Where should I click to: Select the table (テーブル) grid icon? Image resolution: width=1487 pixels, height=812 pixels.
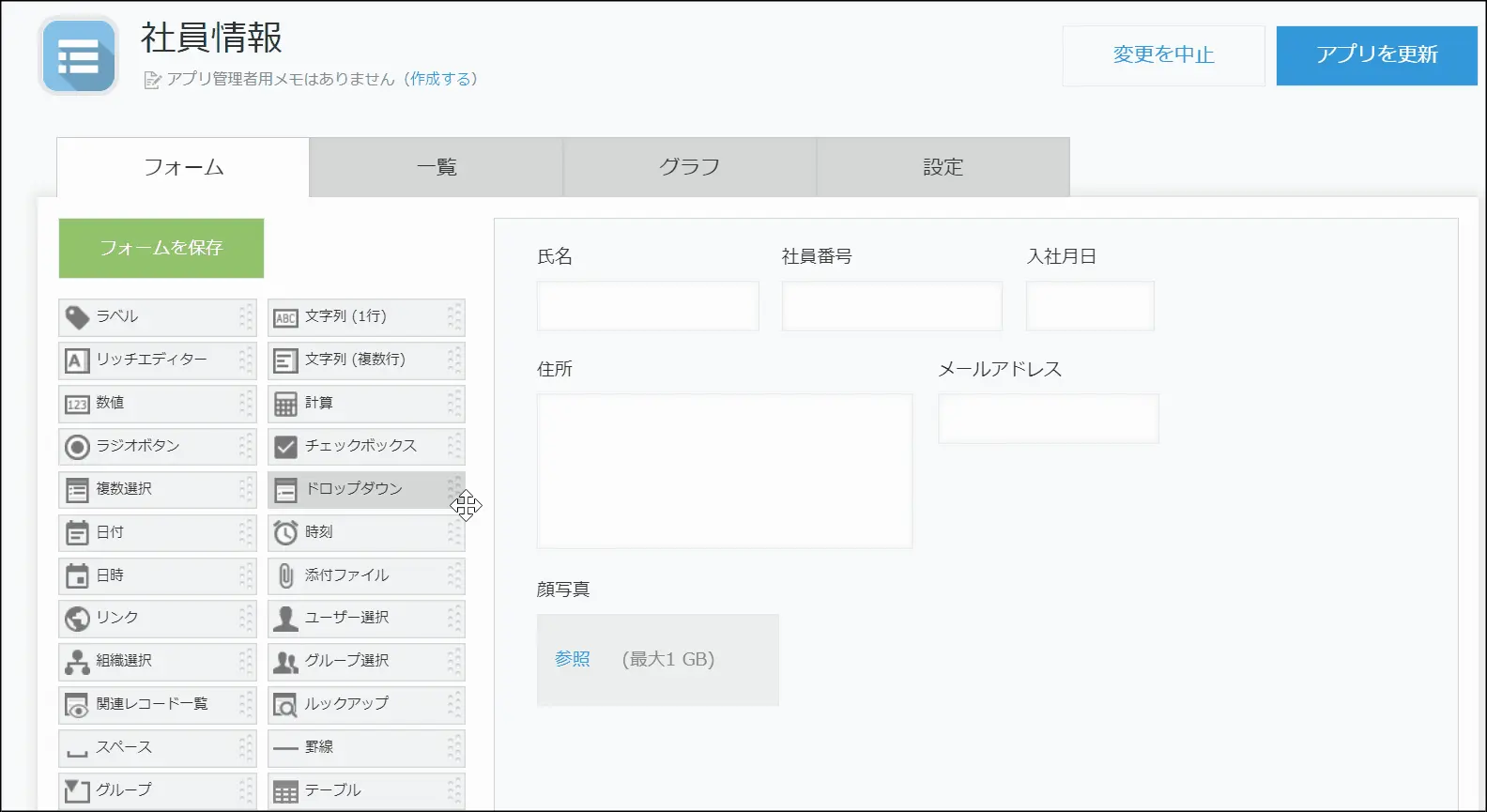tap(285, 791)
